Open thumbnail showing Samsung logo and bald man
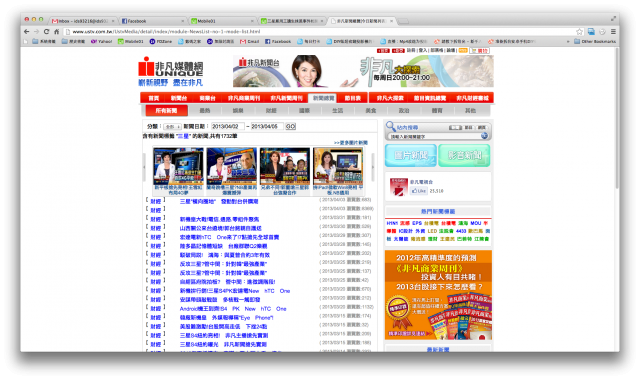 [231, 167]
